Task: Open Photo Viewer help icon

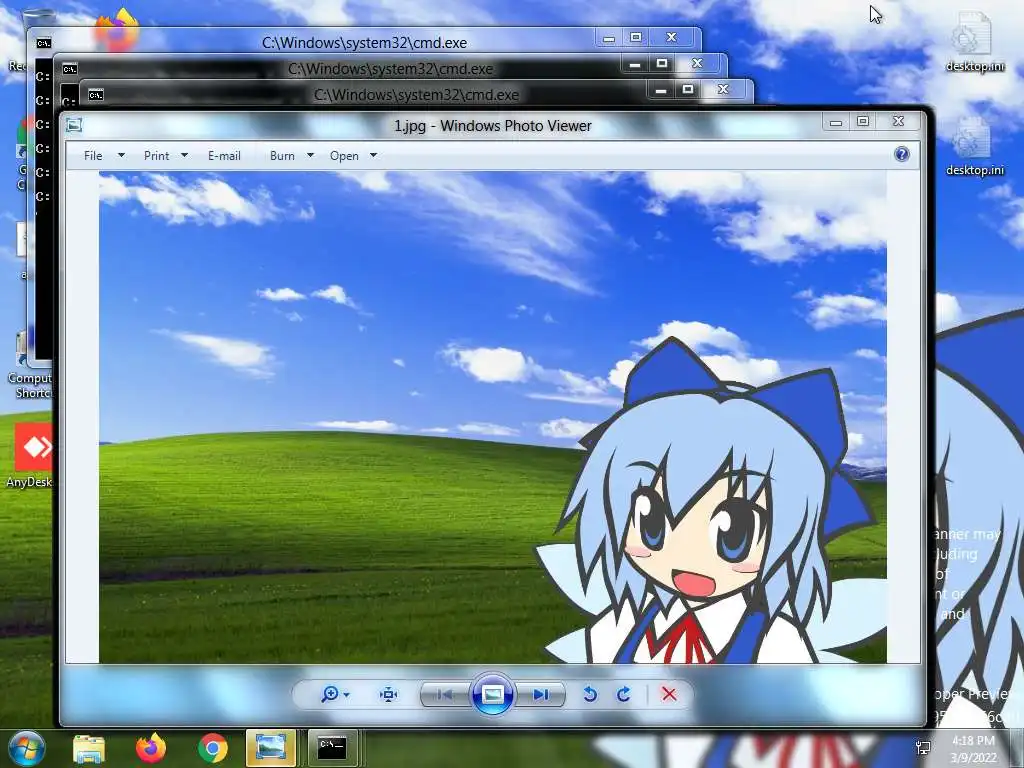Action: pos(902,154)
